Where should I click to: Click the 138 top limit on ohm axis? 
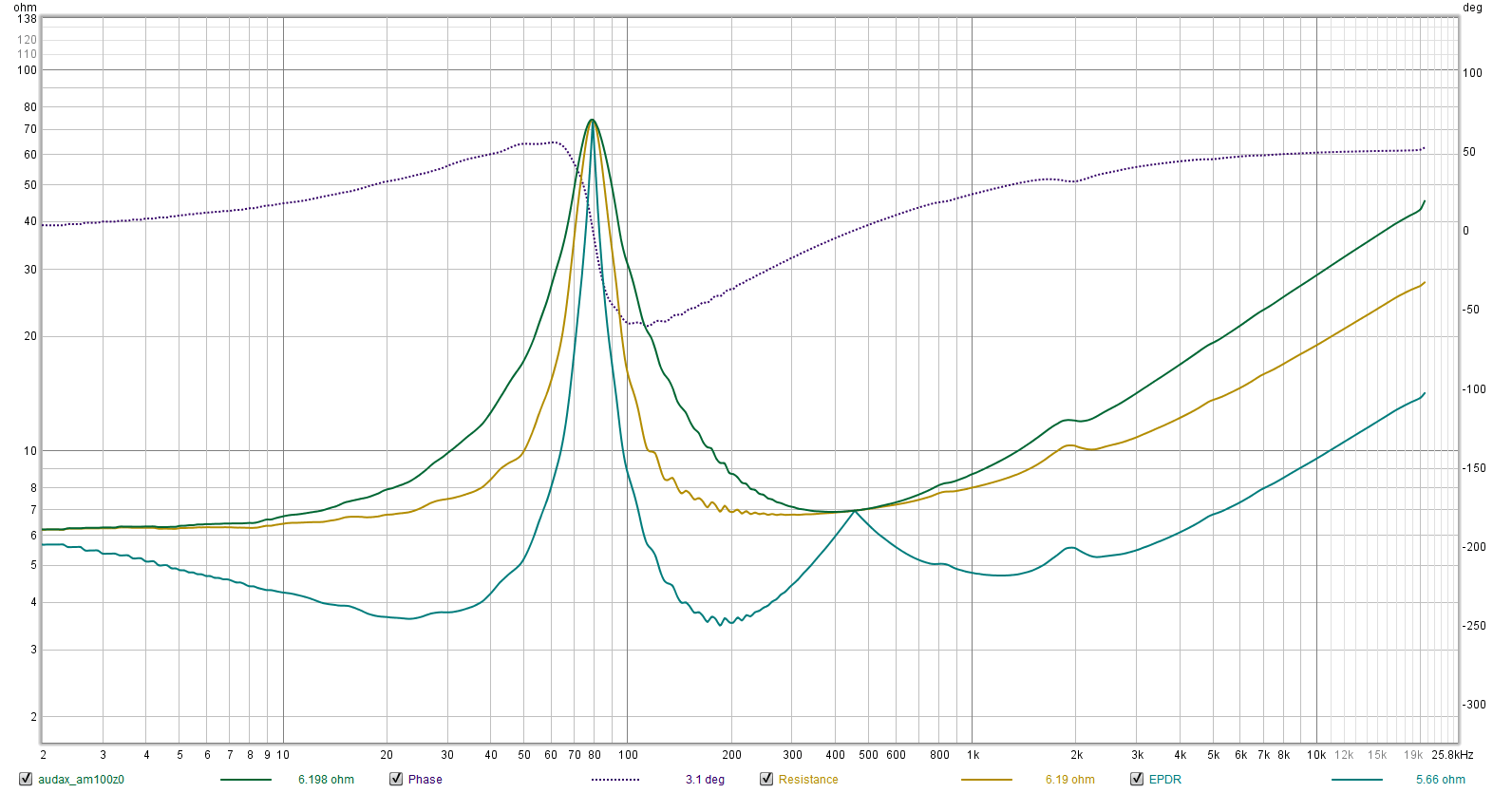27,19
